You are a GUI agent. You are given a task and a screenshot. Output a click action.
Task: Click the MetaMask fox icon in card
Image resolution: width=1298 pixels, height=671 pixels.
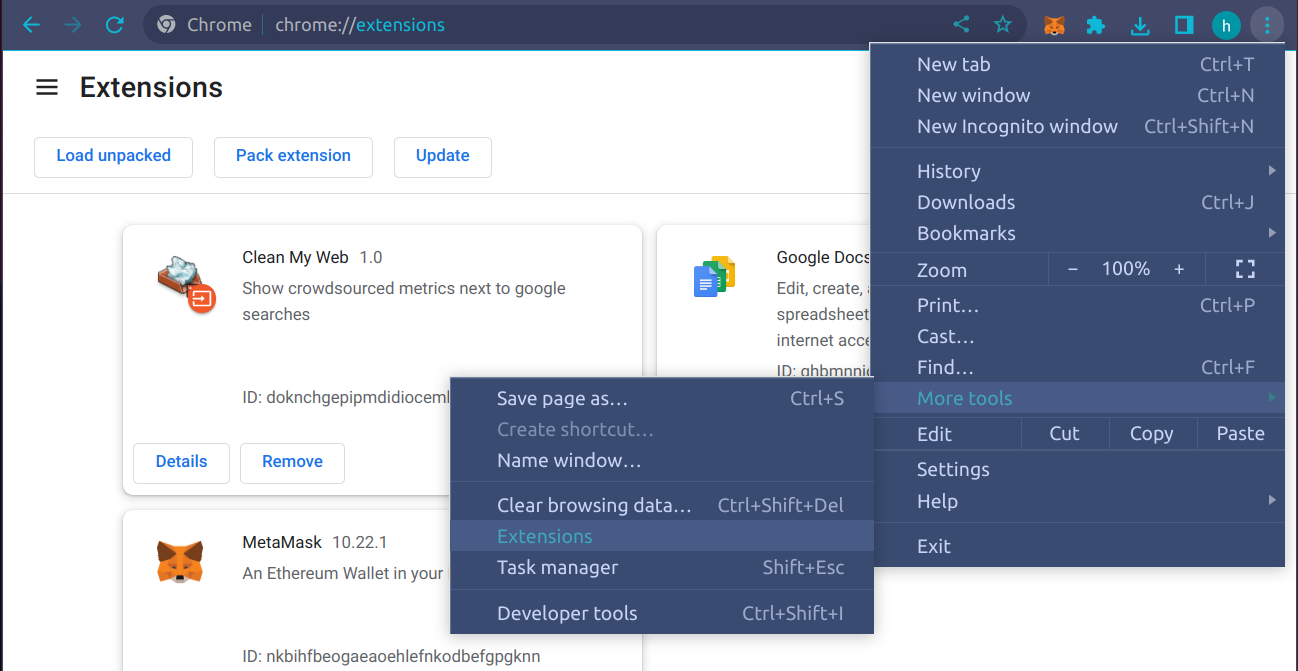pyautogui.click(x=180, y=562)
